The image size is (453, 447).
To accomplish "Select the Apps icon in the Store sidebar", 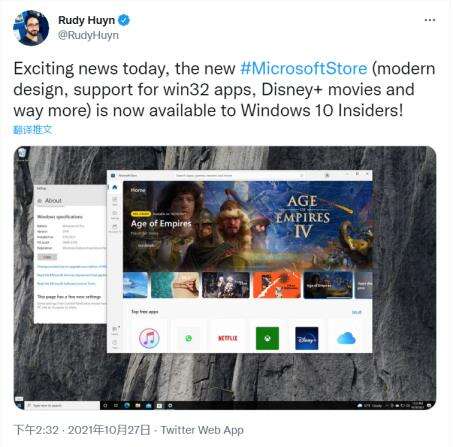I will coord(115,201).
